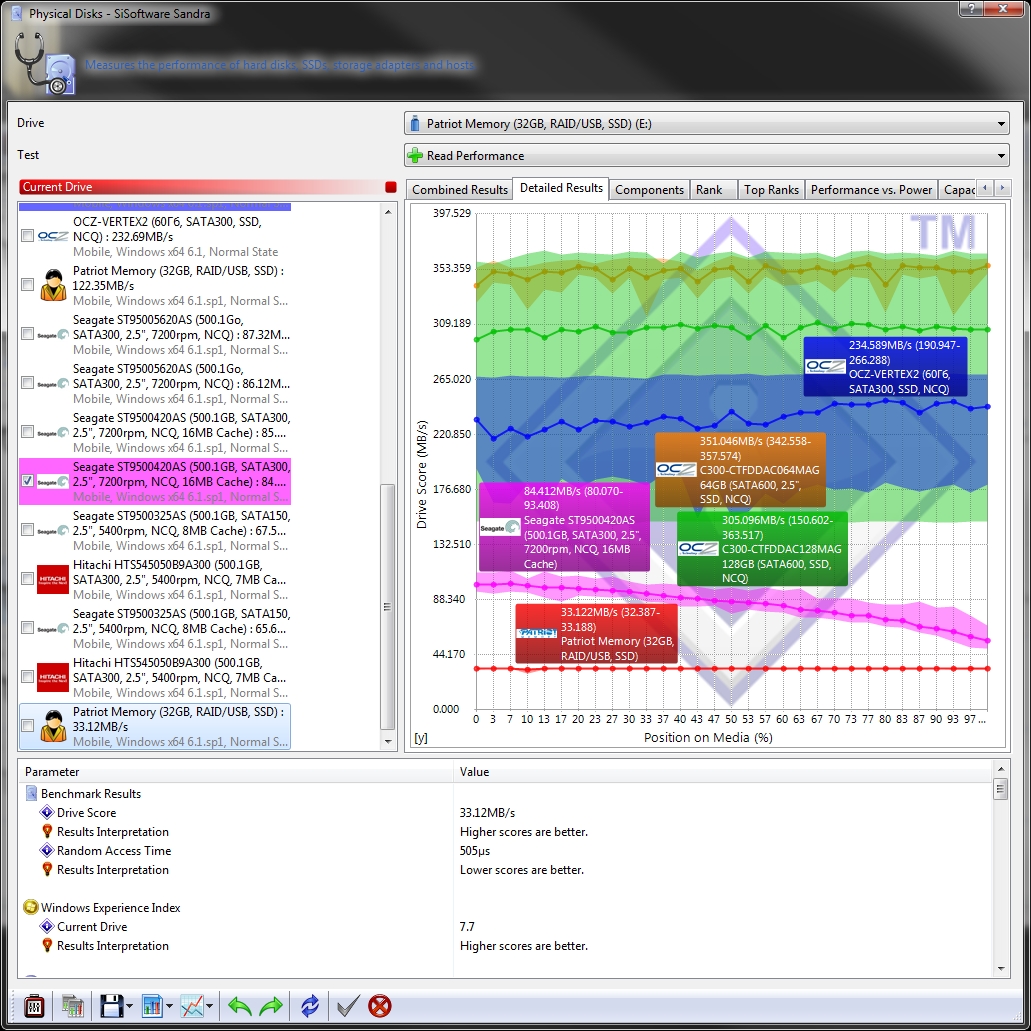Open the Test type dropdown showing Read Performance

707,156
